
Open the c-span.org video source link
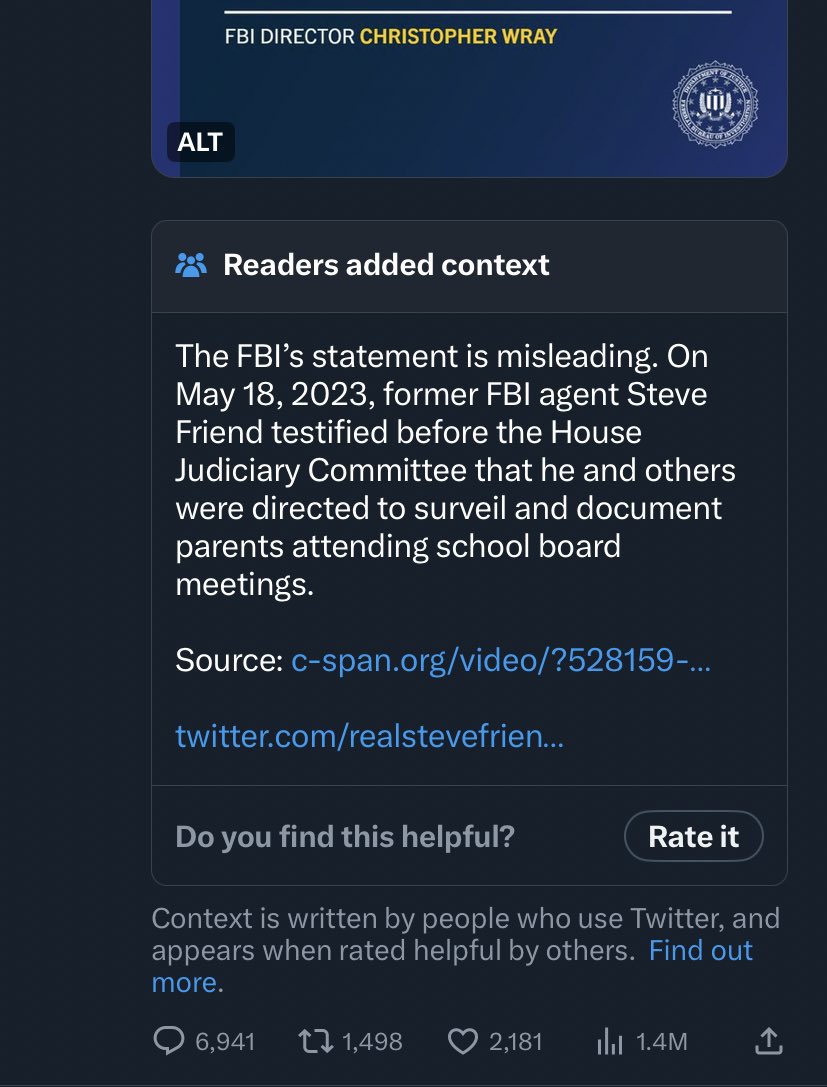pyautogui.click(x=500, y=659)
